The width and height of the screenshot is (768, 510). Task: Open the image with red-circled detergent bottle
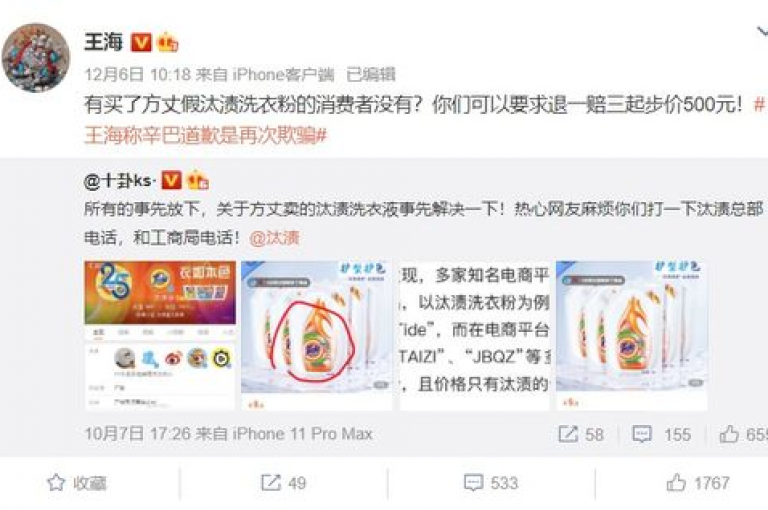(x=316, y=335)
